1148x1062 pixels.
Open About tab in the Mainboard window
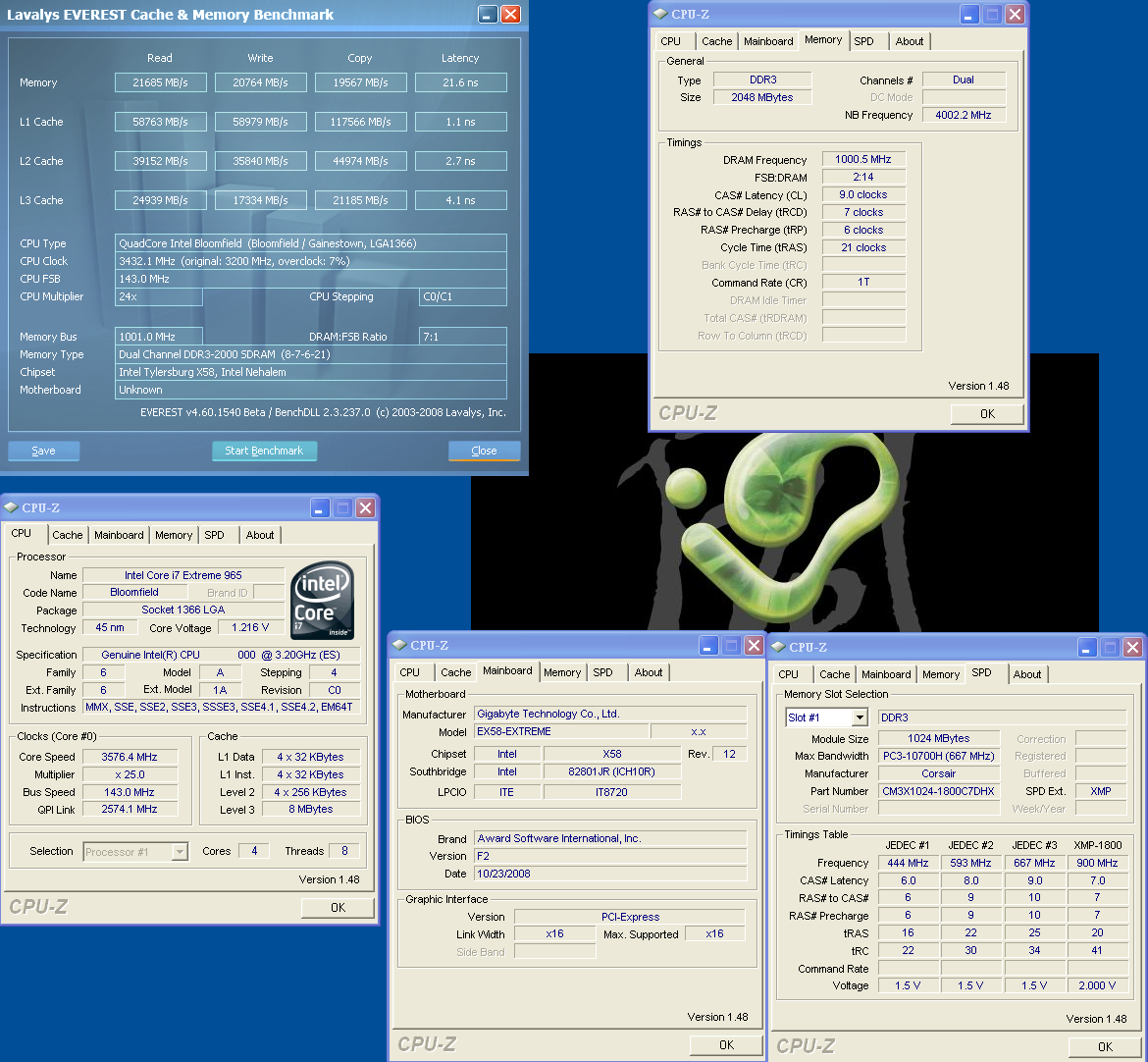point(648,672)
